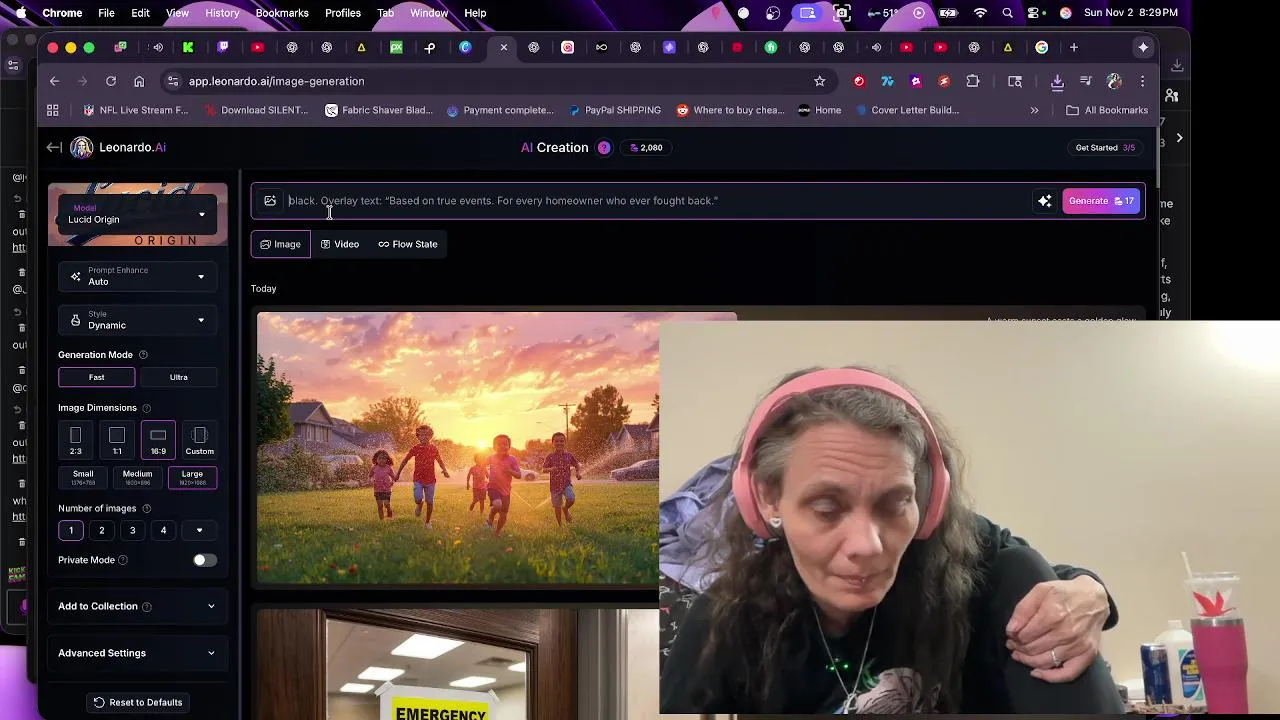Click the Leonardo.Ai back arrow icon
The height and width of the screenshot is (720, 1280).
(54, 147)
